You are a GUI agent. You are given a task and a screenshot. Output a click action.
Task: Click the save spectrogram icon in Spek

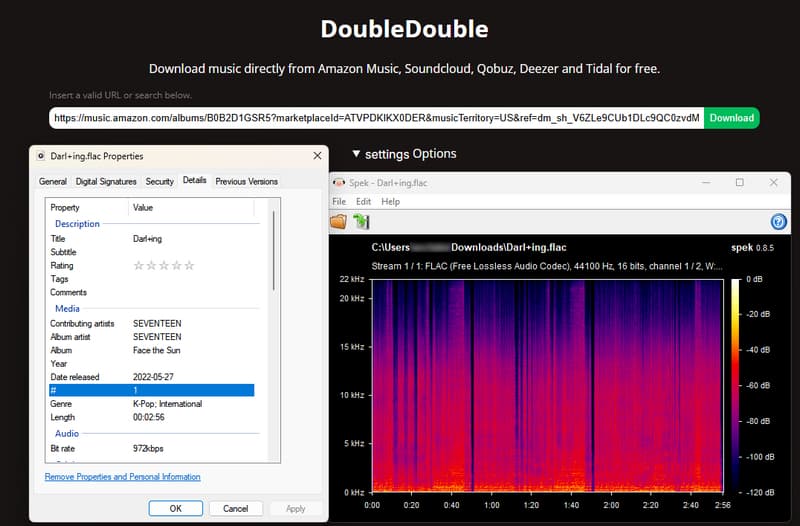pos(361,221)
